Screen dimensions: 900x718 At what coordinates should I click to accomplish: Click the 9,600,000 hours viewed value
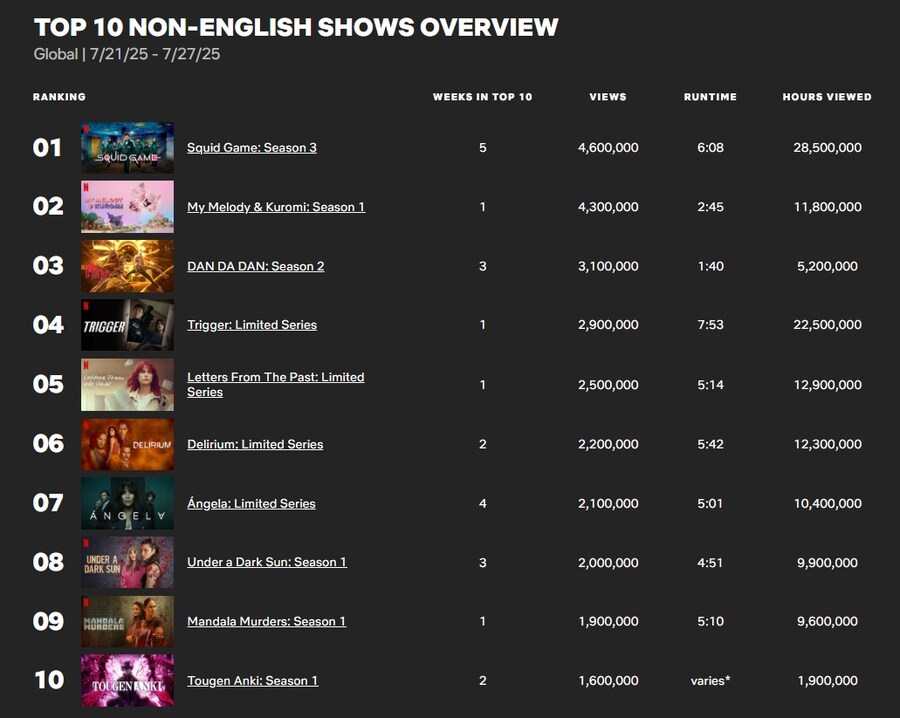[827, 621]
